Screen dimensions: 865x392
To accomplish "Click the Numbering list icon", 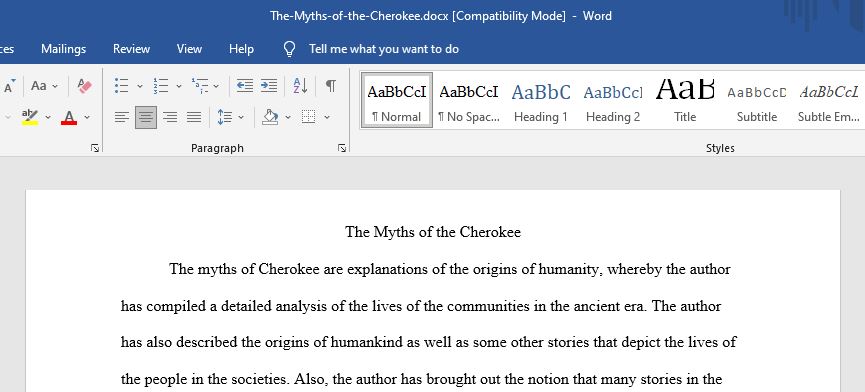I will [161, 85].
